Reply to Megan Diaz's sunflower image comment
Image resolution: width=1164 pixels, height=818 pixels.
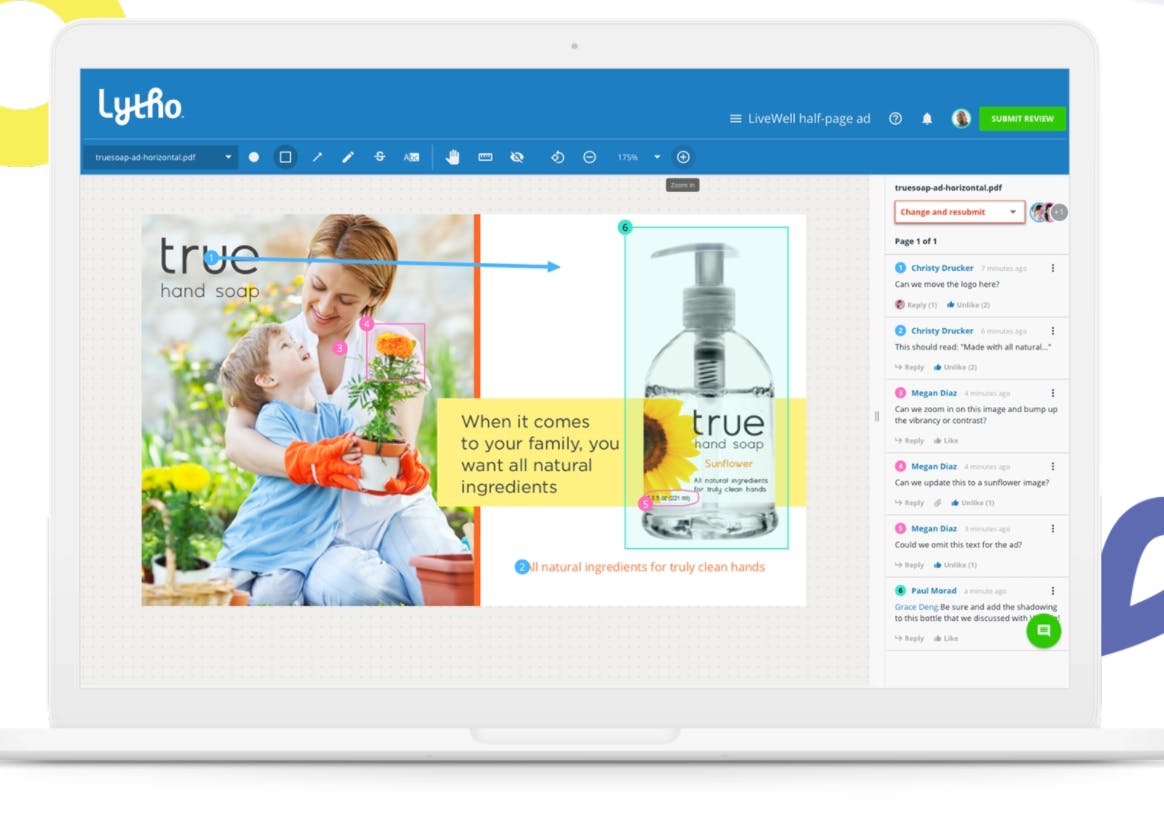(909, 503)
